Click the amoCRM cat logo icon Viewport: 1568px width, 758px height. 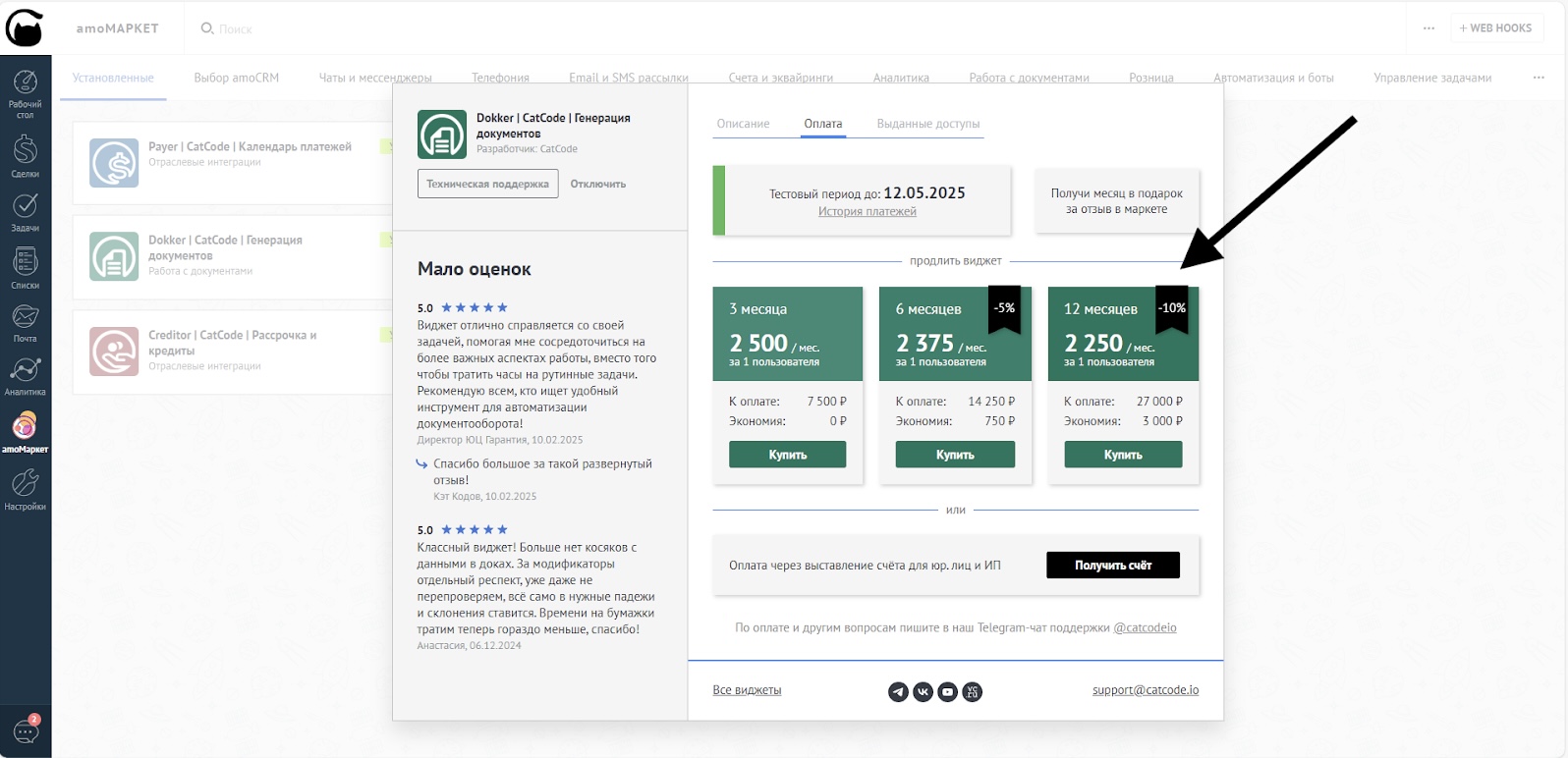(25, 27)
